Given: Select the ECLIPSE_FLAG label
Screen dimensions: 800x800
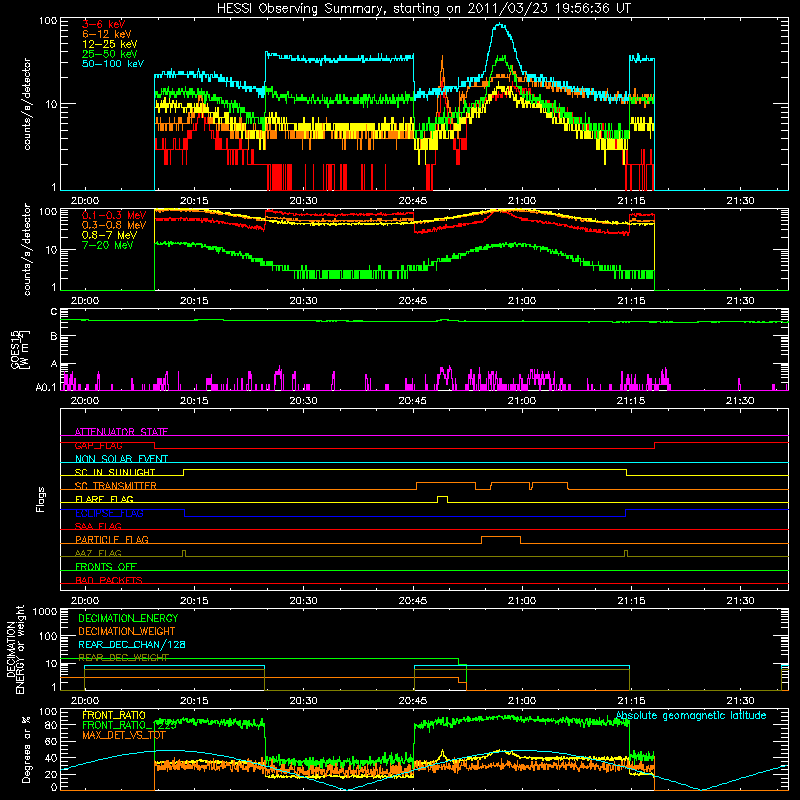Looking at the screenshot, I should coord(110,513).
